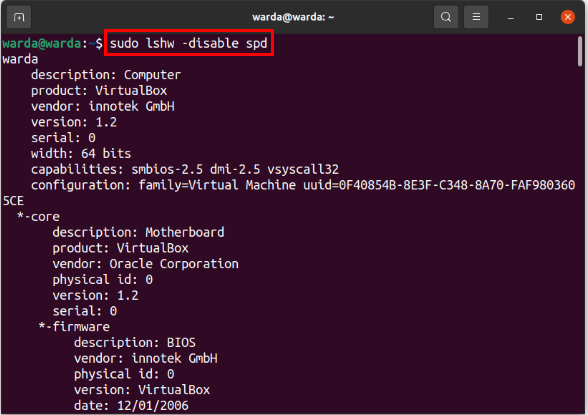
Task: Click the 'vendor: Oracle Corporation' line
Action: [x=146, y=264]
